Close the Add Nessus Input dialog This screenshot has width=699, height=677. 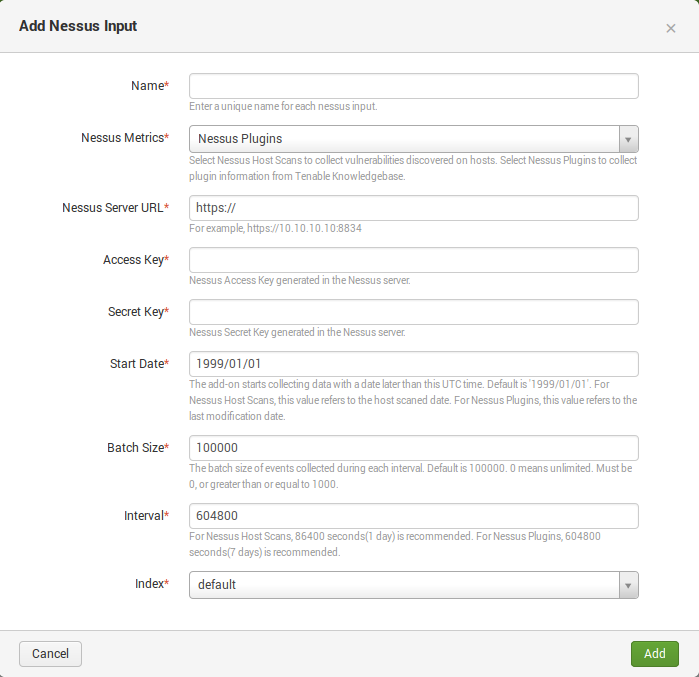point(670,29)
